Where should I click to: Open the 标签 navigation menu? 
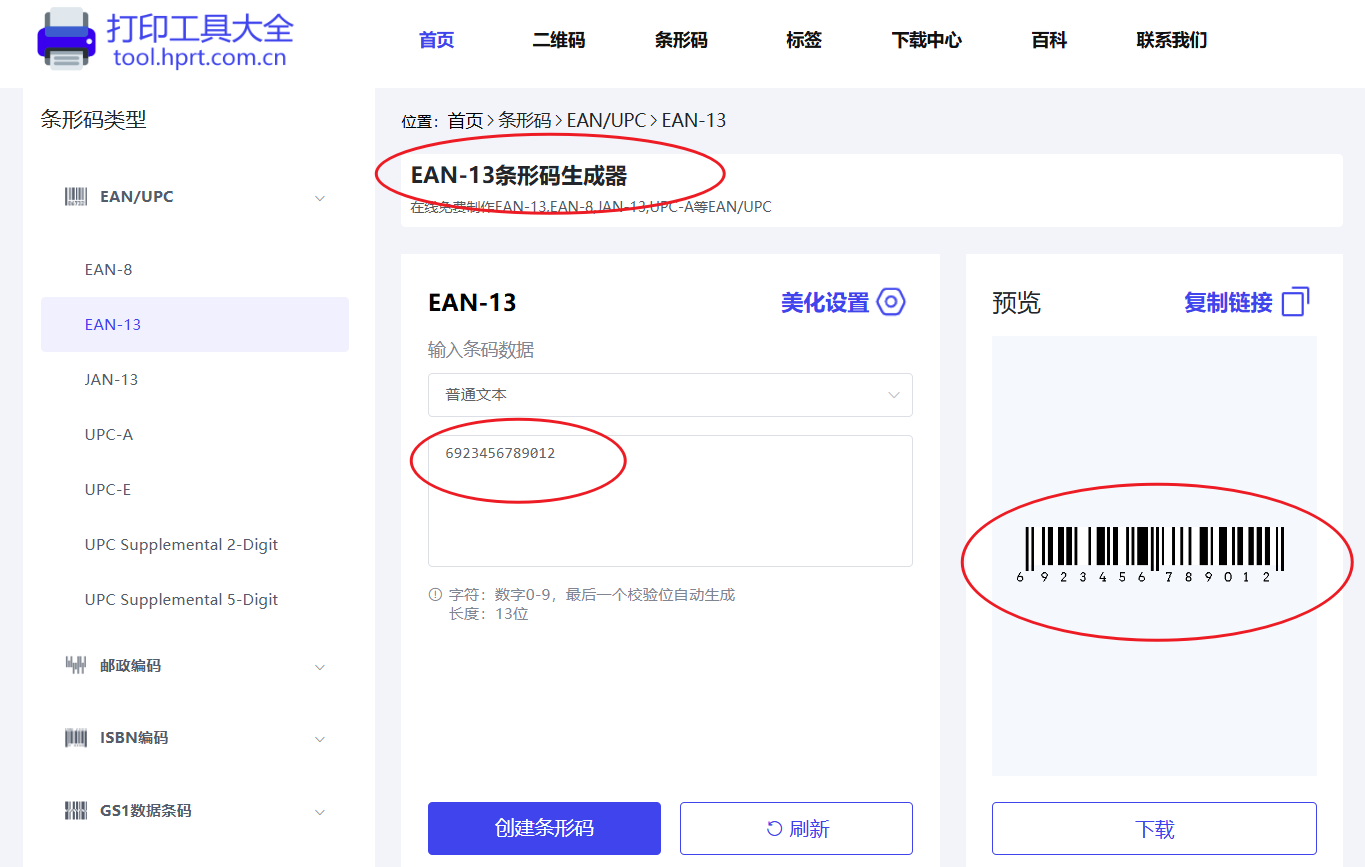coord(804,40)
